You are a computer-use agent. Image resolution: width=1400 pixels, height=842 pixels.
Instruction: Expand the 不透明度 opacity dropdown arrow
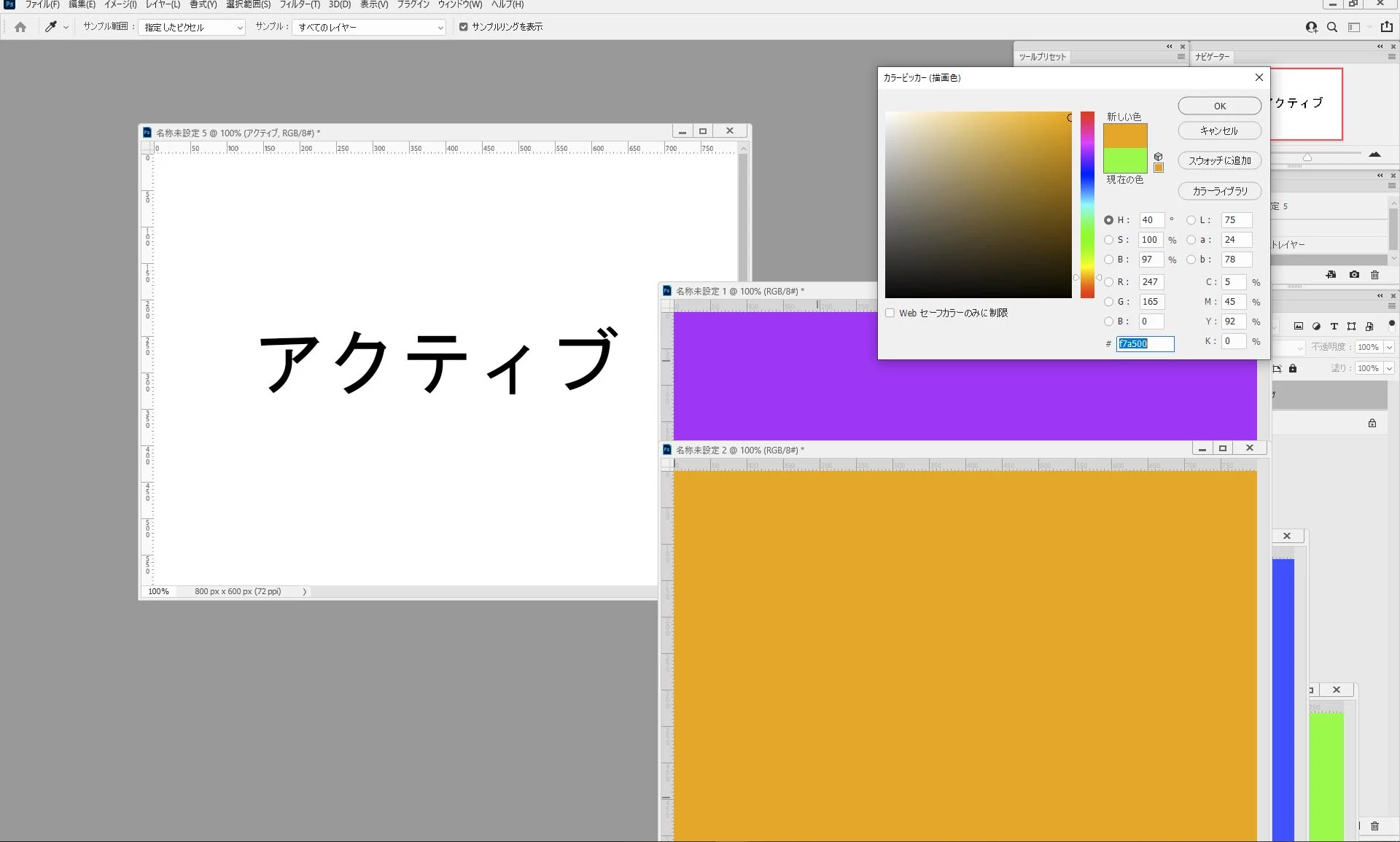(x=1389, y=348)
